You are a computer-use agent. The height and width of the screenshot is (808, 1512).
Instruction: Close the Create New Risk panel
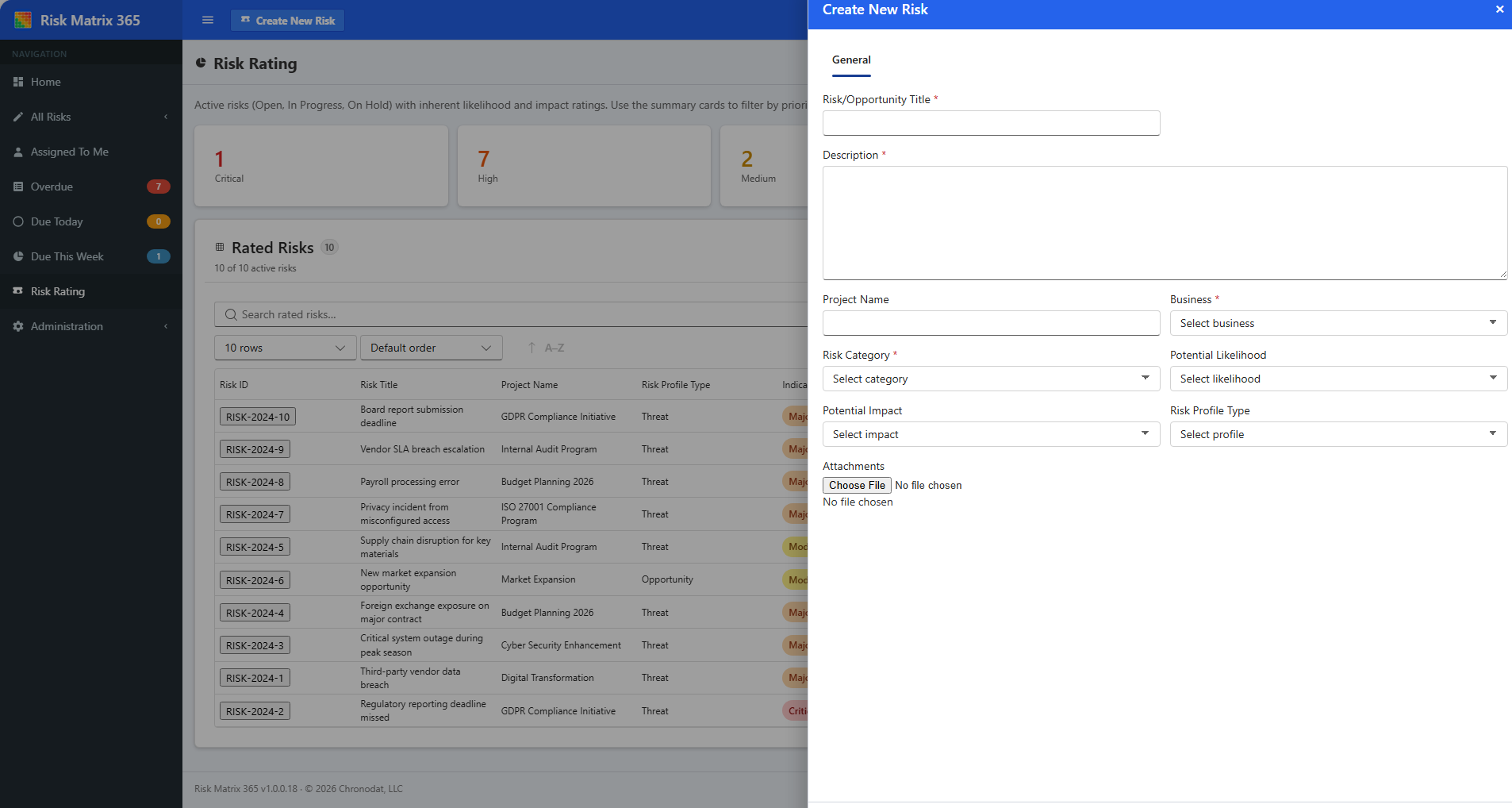click(1499, 10)
